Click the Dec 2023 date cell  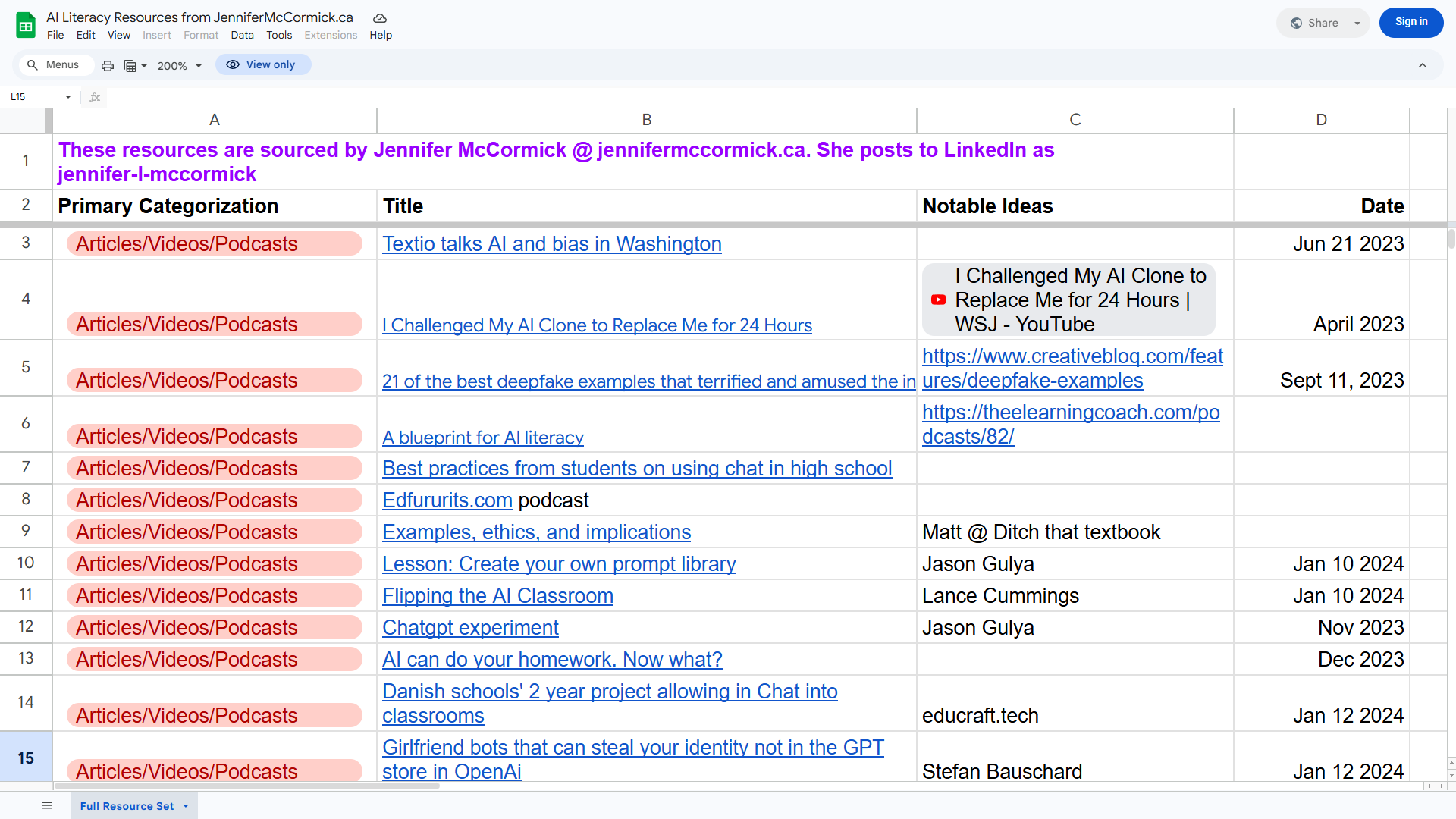pos(1322,660)
